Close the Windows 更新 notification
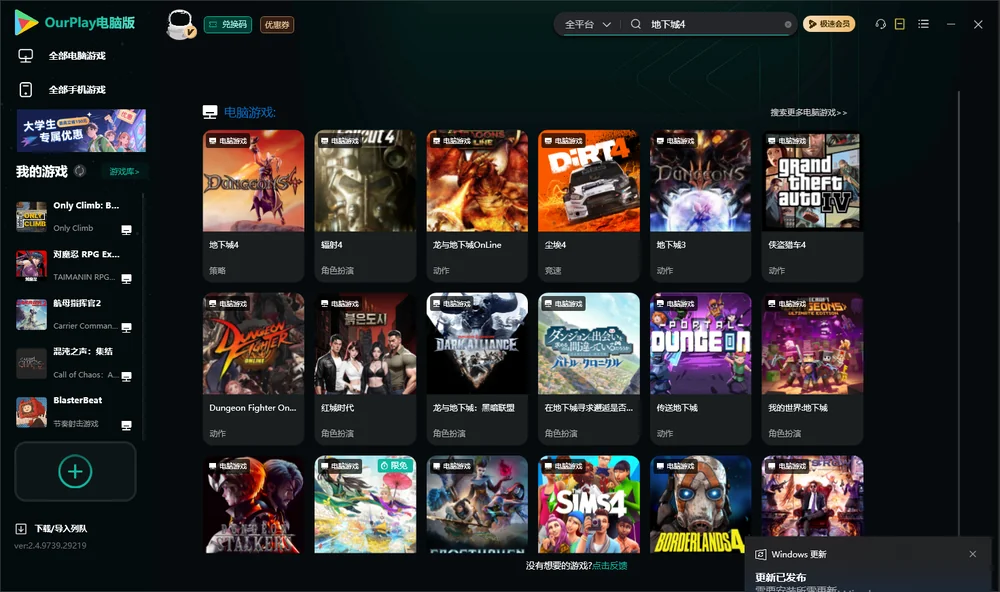The height and width of the screenshot is (592, 1000). (973, 554)
